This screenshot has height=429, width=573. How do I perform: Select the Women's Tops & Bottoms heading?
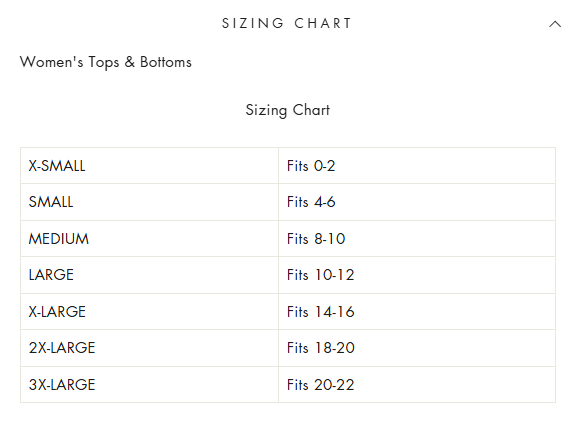click(x=106, y=62)
